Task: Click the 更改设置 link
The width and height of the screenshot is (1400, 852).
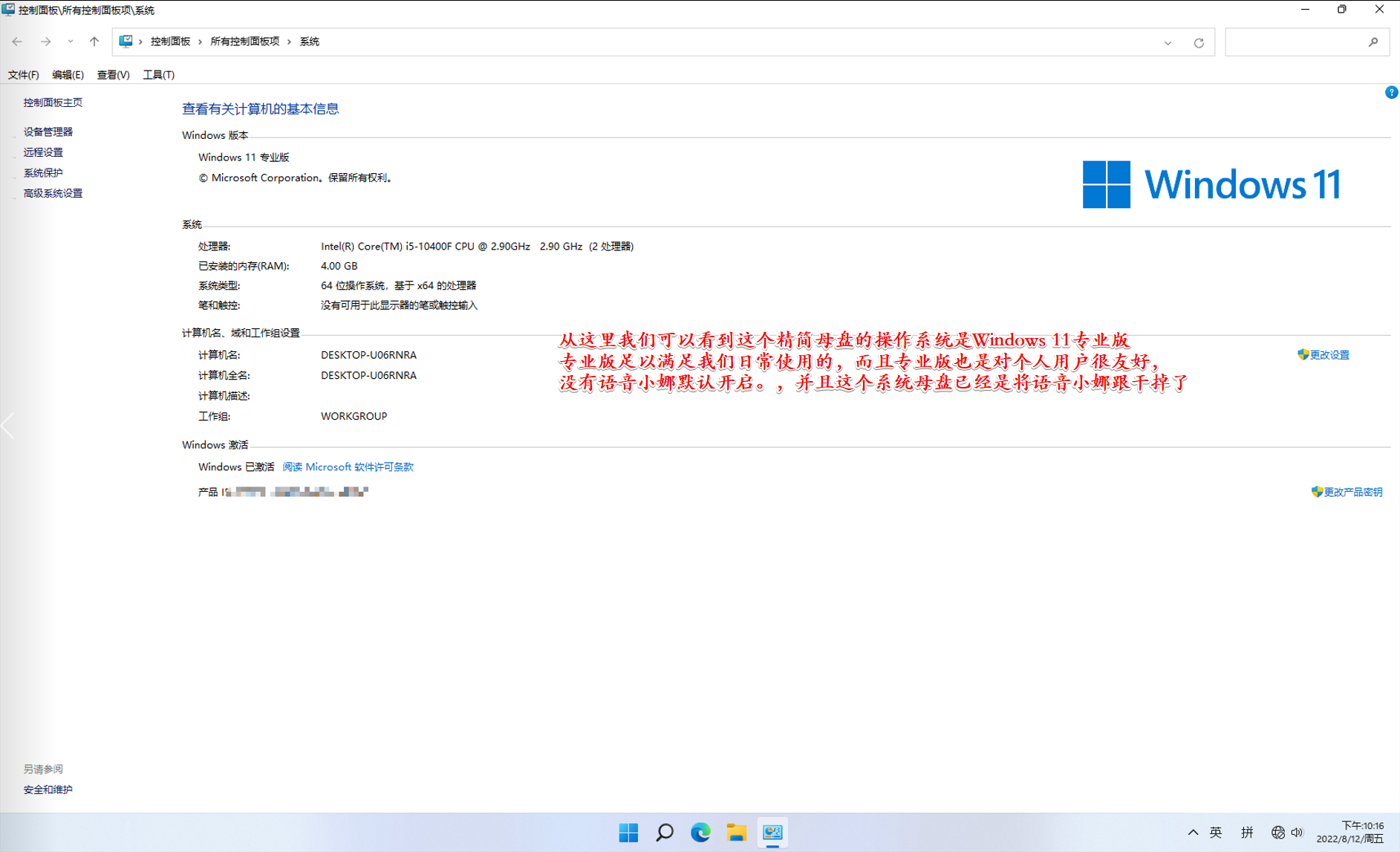Action: tap(1329, 355)
